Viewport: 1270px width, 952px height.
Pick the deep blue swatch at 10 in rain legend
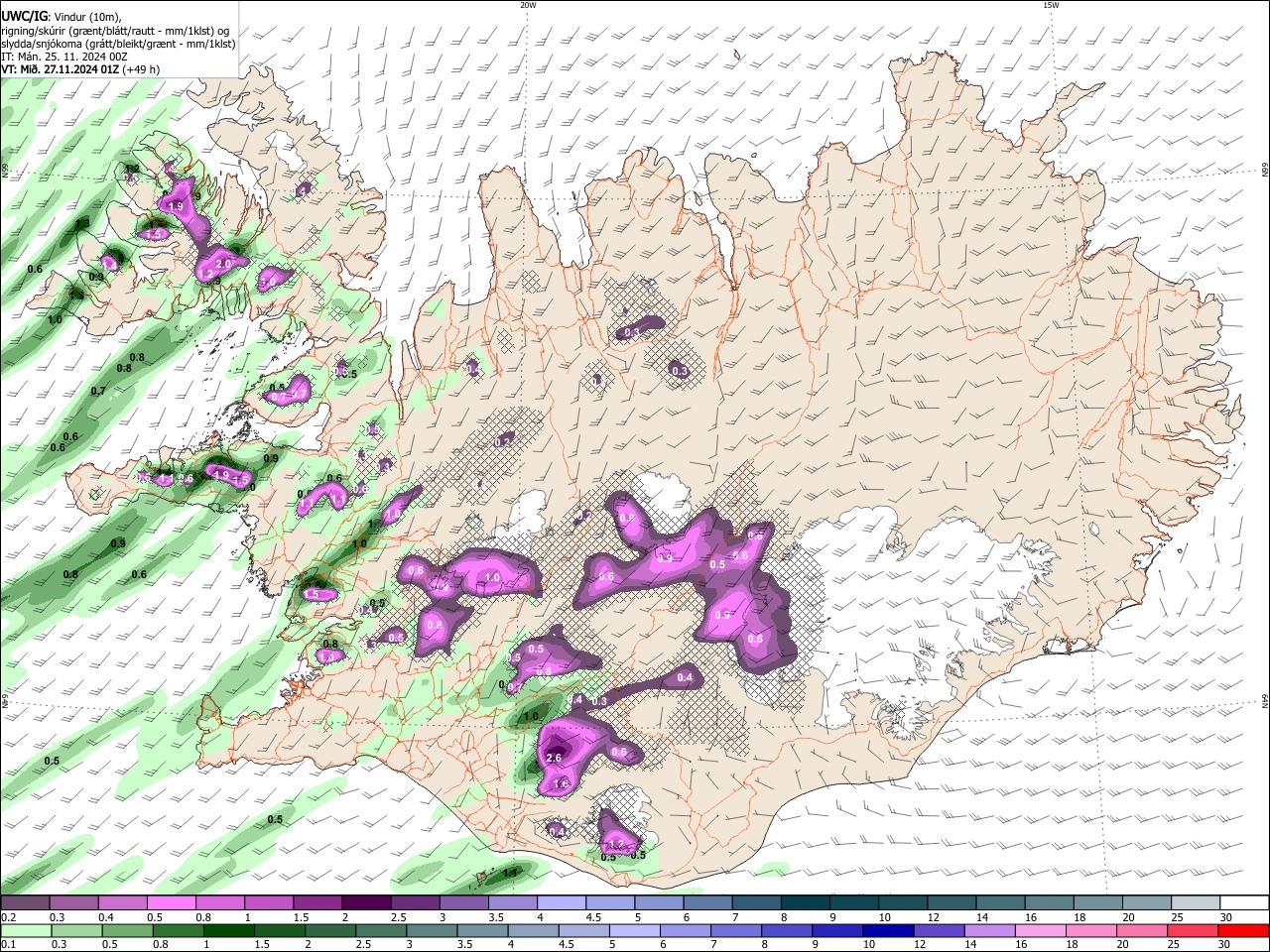[x=886, y=930]
